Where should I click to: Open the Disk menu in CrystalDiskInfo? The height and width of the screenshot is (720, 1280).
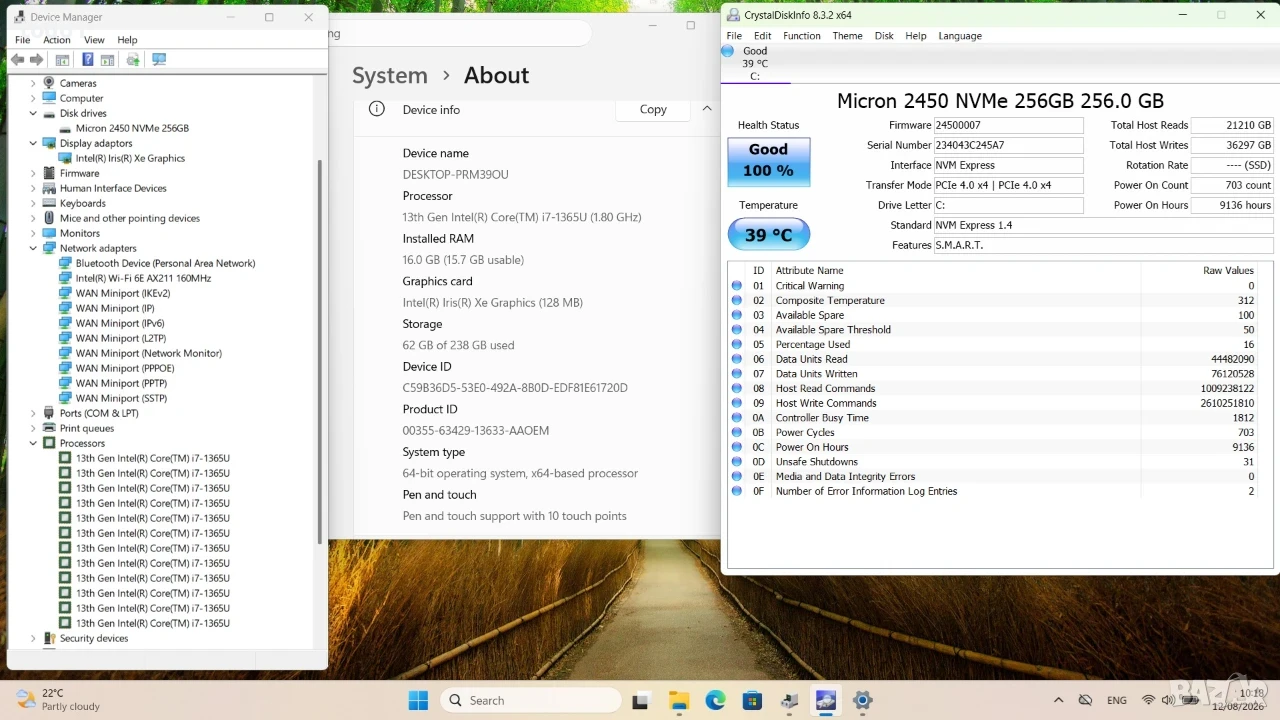pos(884,36)
